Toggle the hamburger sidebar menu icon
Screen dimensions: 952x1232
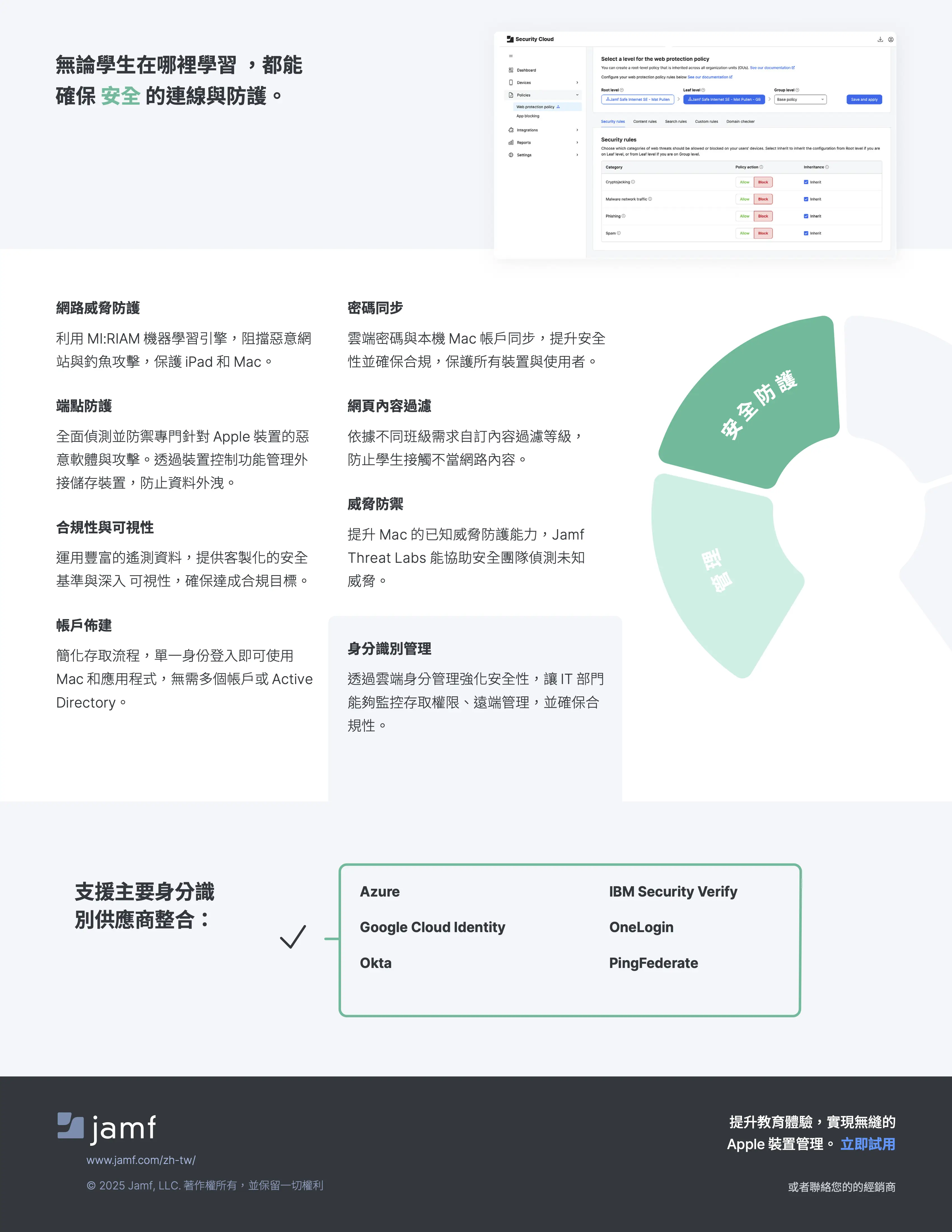click(x=511, y=56)
